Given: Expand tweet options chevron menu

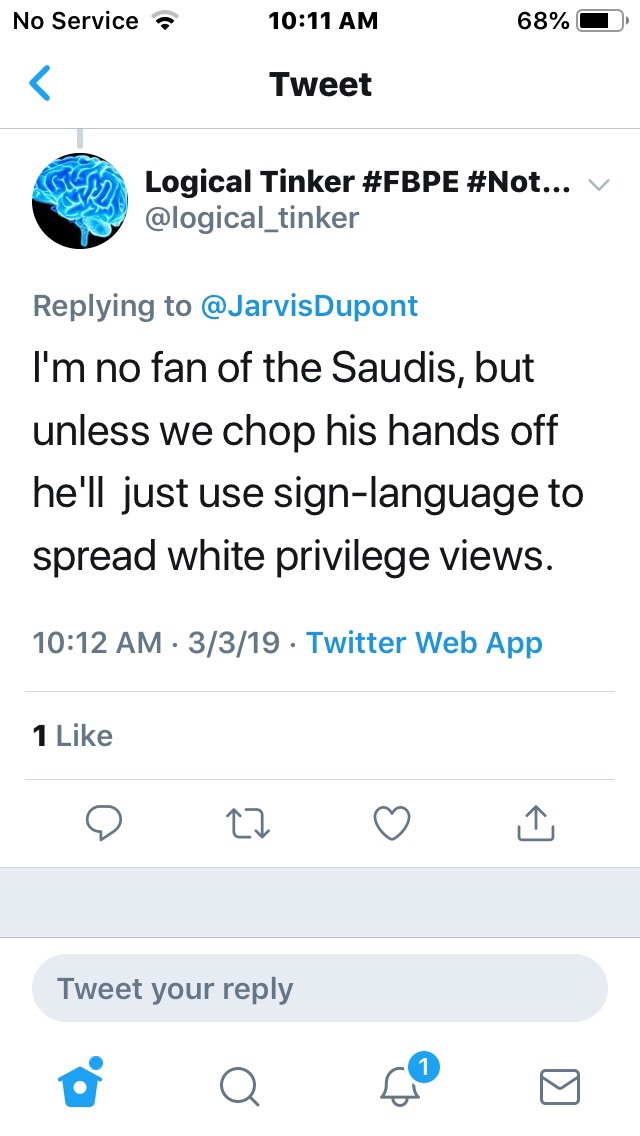Looking at the screenshot, I should (598, 185).
